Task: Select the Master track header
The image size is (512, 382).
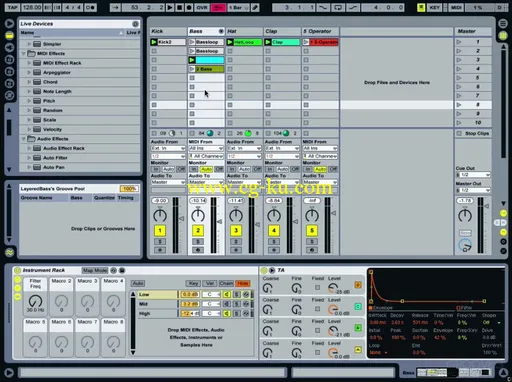Action: (x=473, y=31)
